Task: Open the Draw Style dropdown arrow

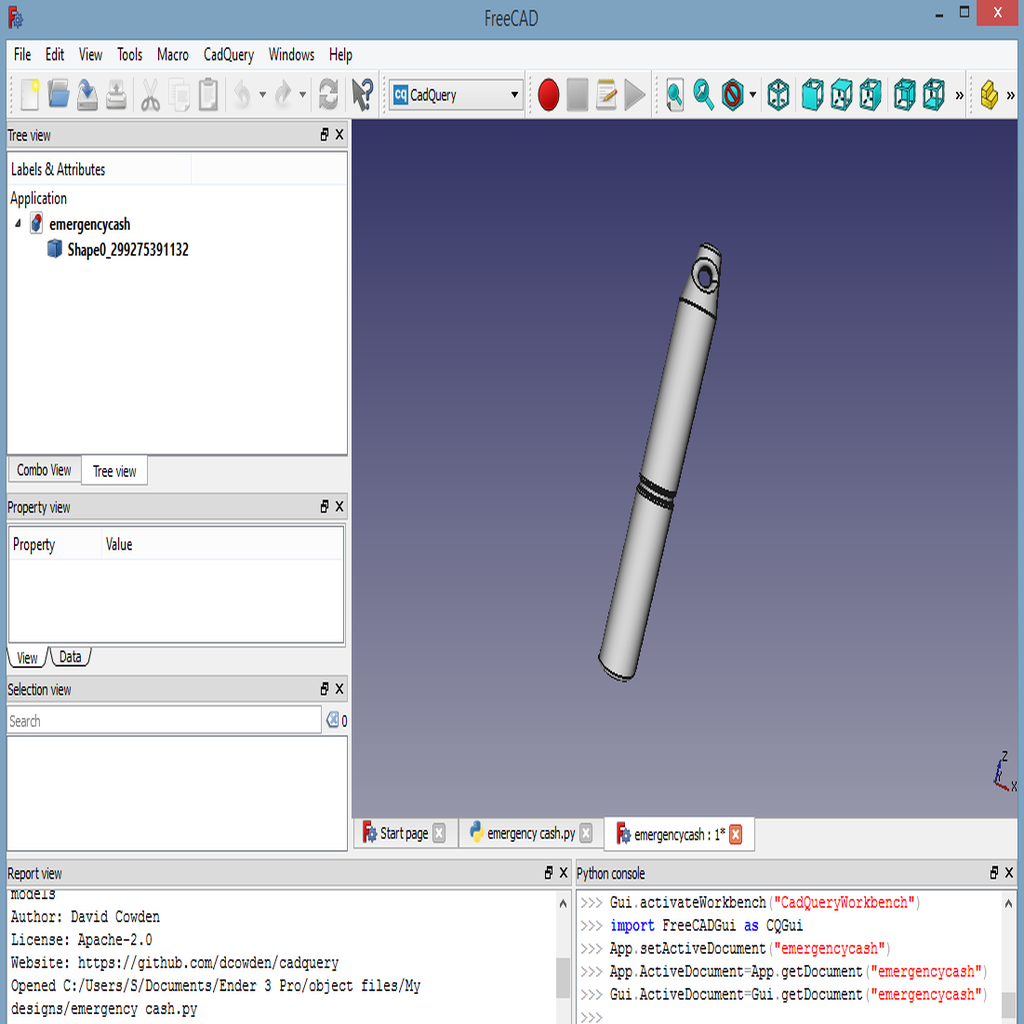Action: (752, 95)
